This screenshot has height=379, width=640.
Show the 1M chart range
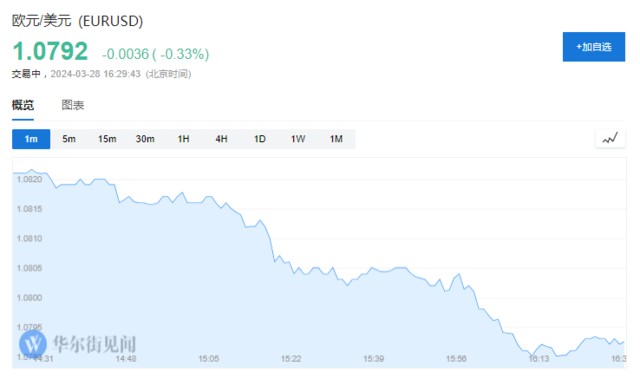click(x=336, y=139)
